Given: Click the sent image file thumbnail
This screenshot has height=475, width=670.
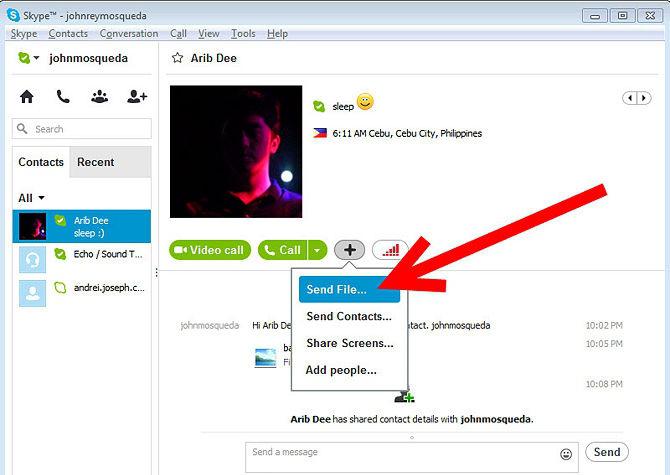Looking at the screenshot, I should click(265, 358).
